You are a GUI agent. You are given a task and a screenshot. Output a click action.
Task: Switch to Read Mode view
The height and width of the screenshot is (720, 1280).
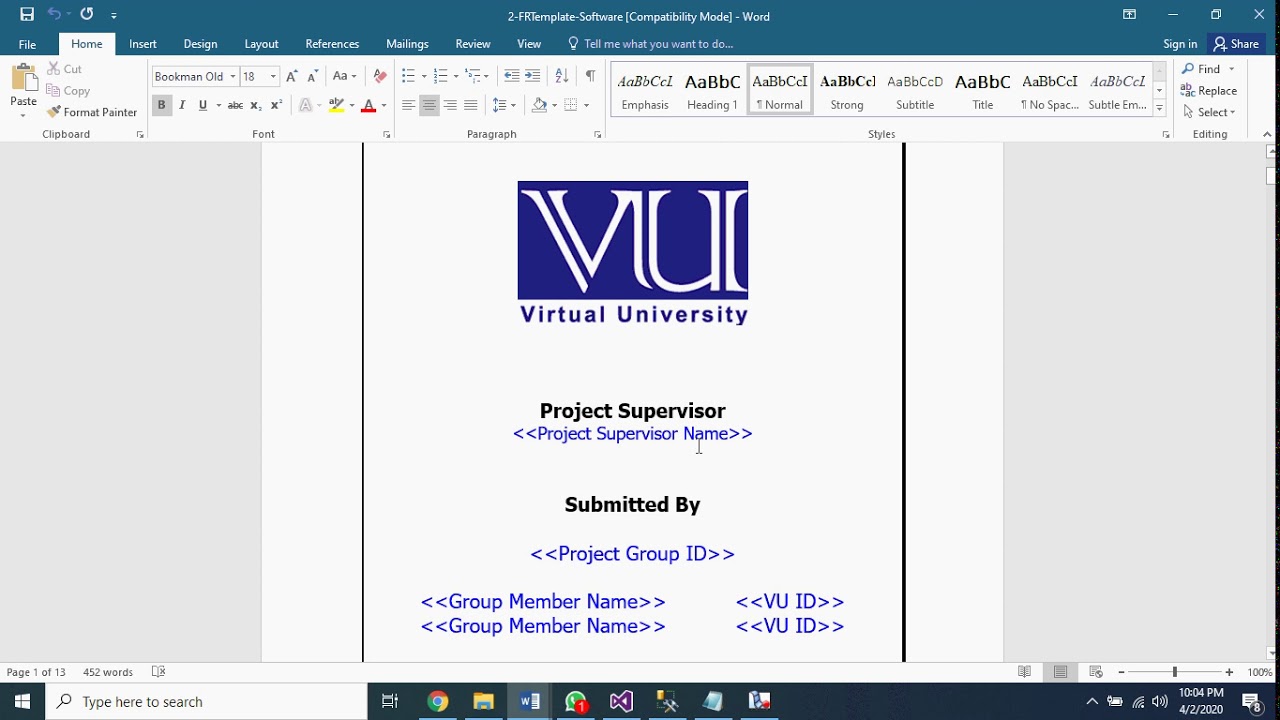tap(1024, 672)
